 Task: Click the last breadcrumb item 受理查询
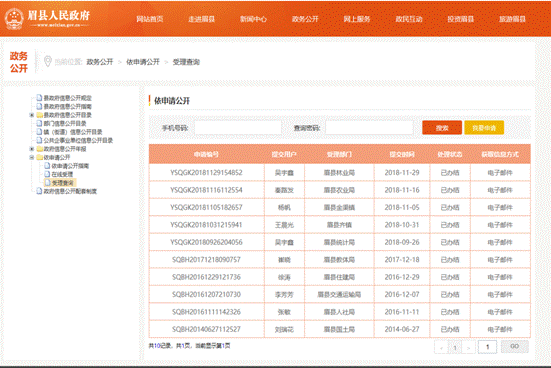[x=186, y=62]
